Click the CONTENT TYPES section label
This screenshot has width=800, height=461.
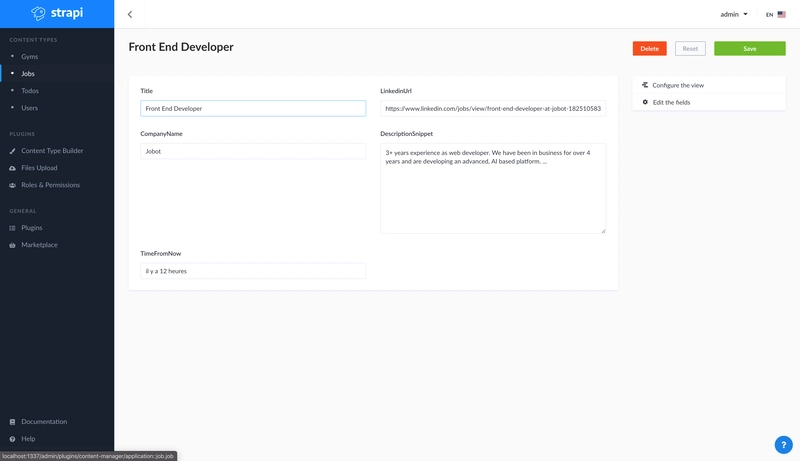tap(33, 40)
